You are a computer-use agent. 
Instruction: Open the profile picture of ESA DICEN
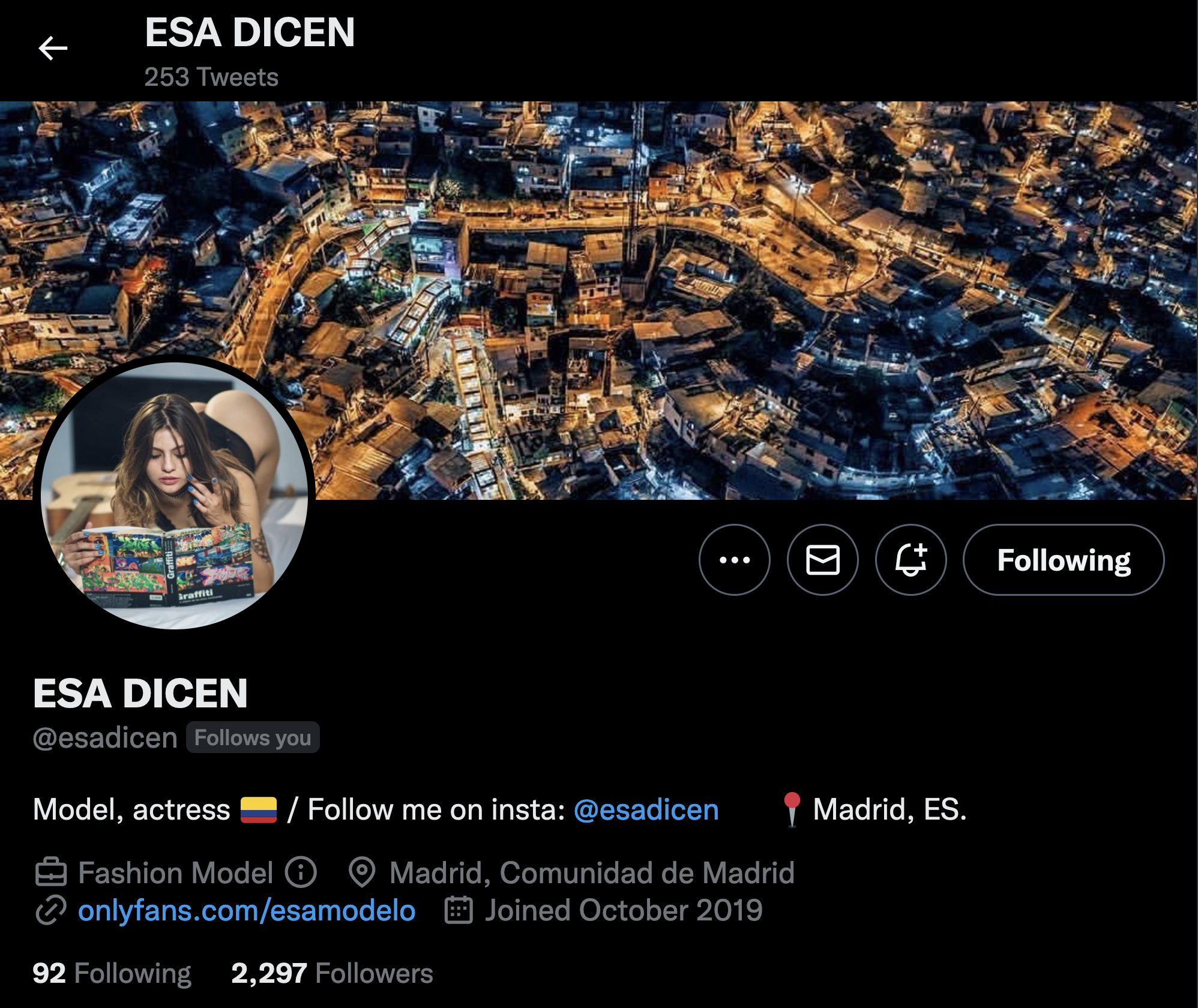pos(174,495)
